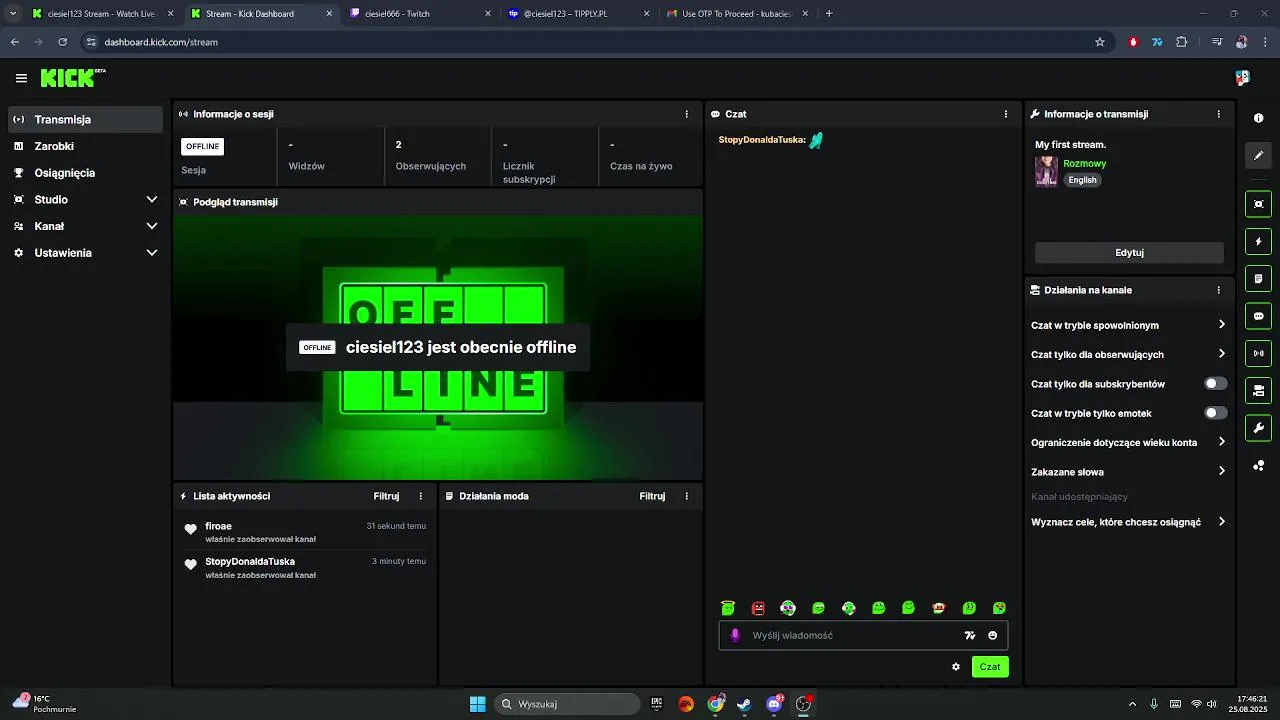
Task: Open the info icon in right sidebar
Action: (1258, 118)
